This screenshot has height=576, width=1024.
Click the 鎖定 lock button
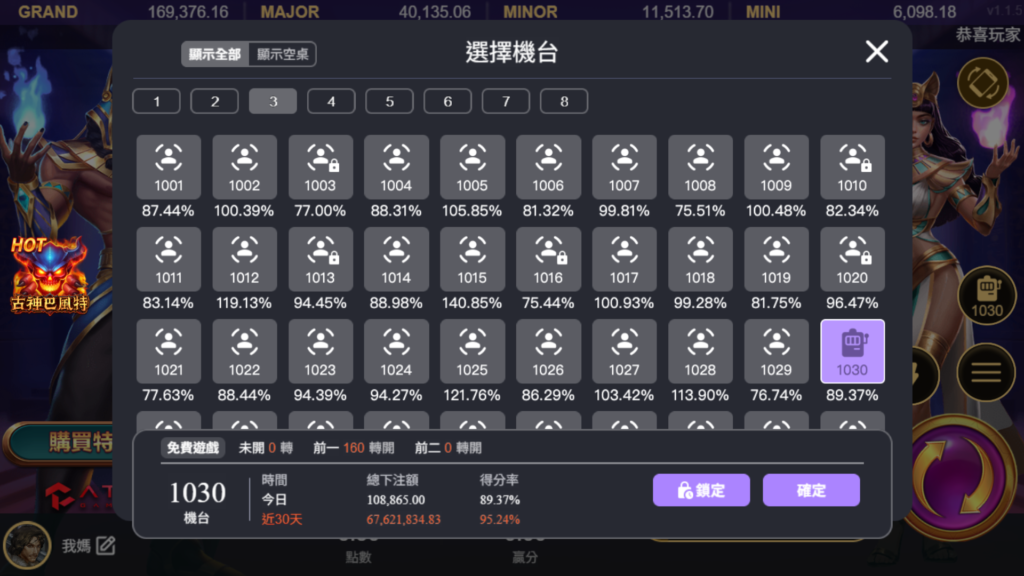coord(701,490)
